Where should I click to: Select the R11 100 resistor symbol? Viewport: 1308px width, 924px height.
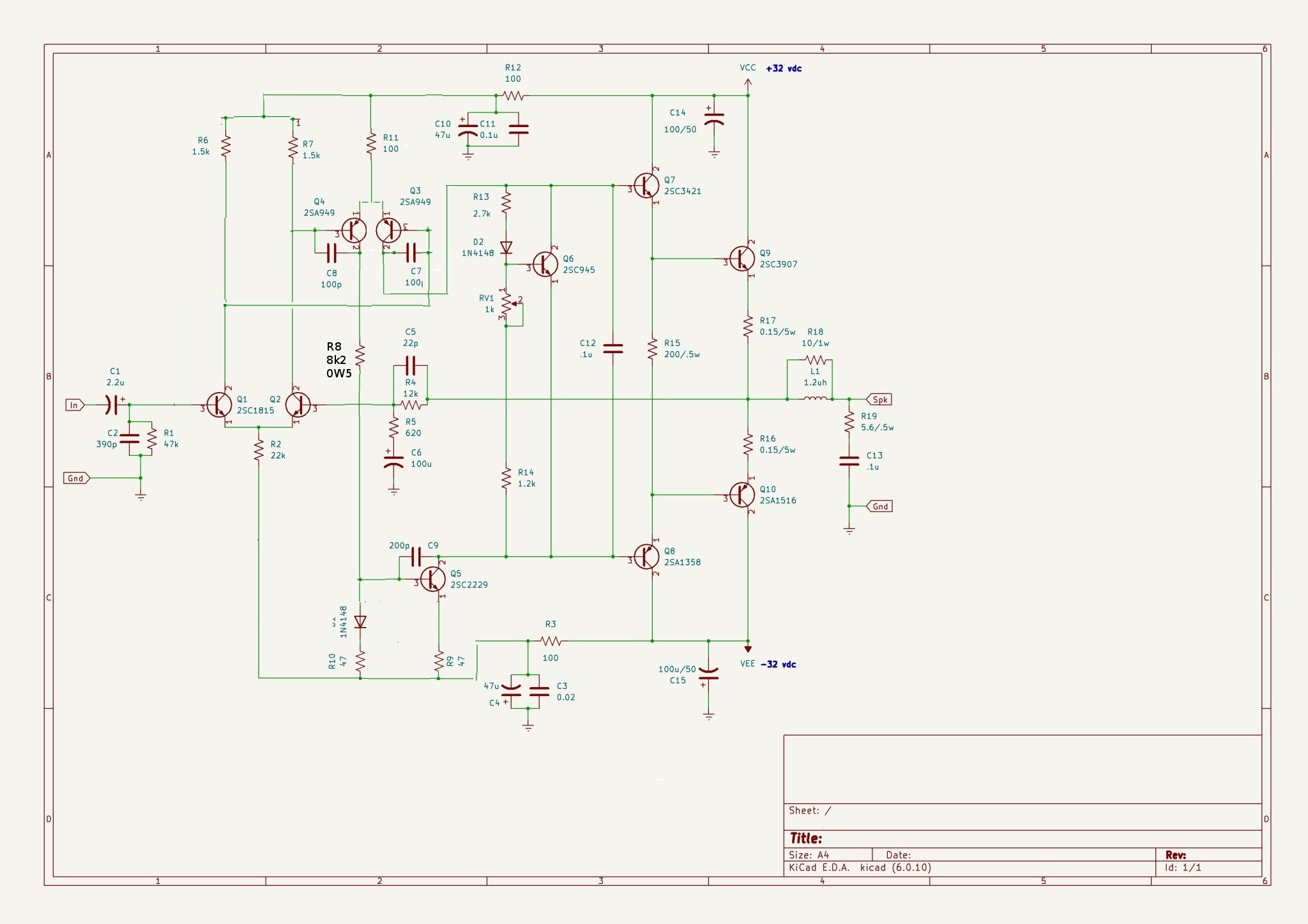[x=371, y=144]
